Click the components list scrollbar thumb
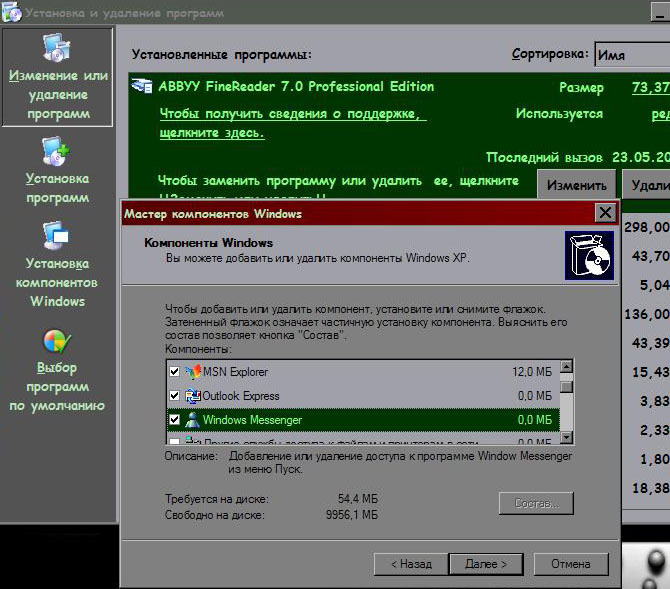The height and width of the screenshot is (589, 670). click(567, 386)
